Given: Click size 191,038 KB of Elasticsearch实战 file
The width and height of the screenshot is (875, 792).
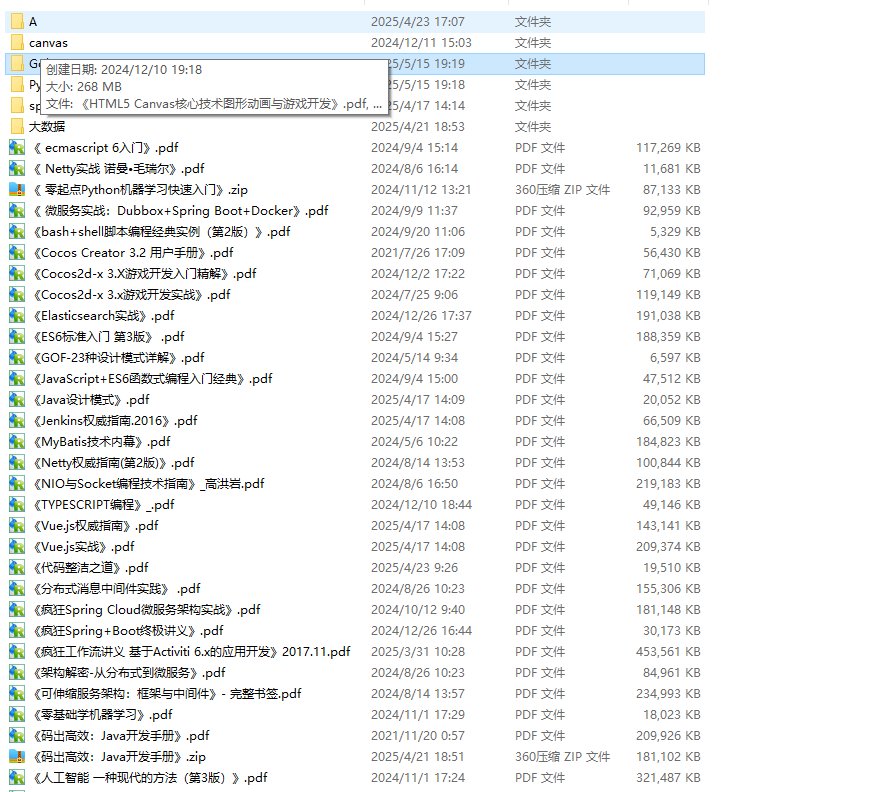Looking at the screenshot, I should (x=668, y=316).
